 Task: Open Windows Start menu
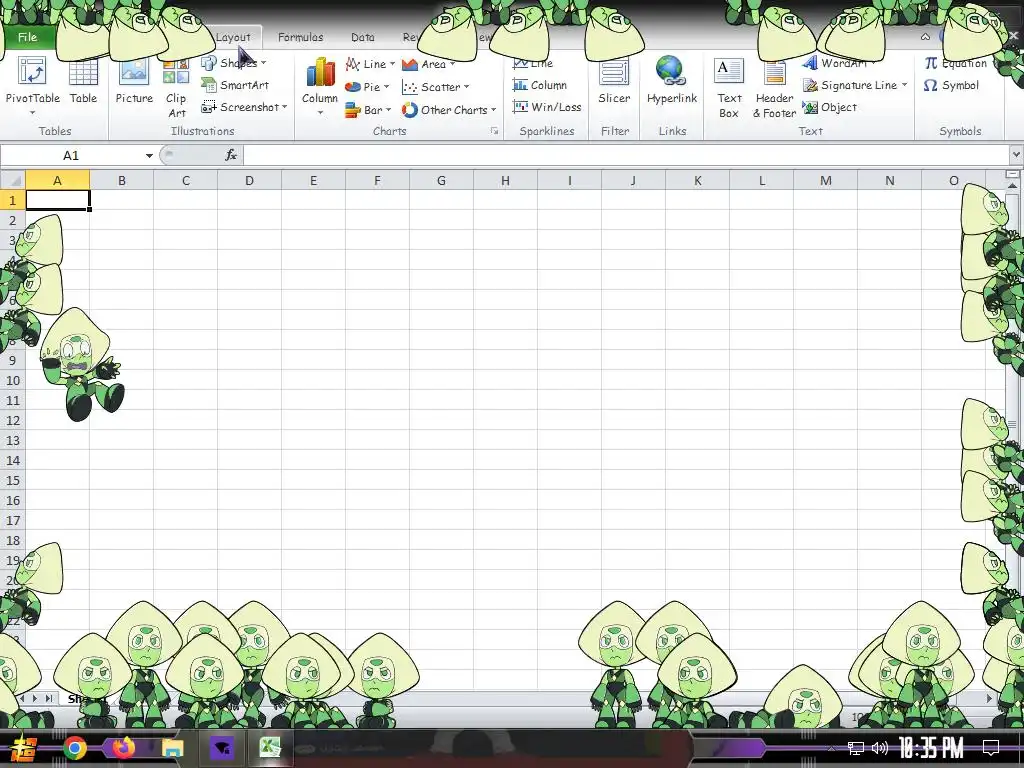(x=24, y=748)
